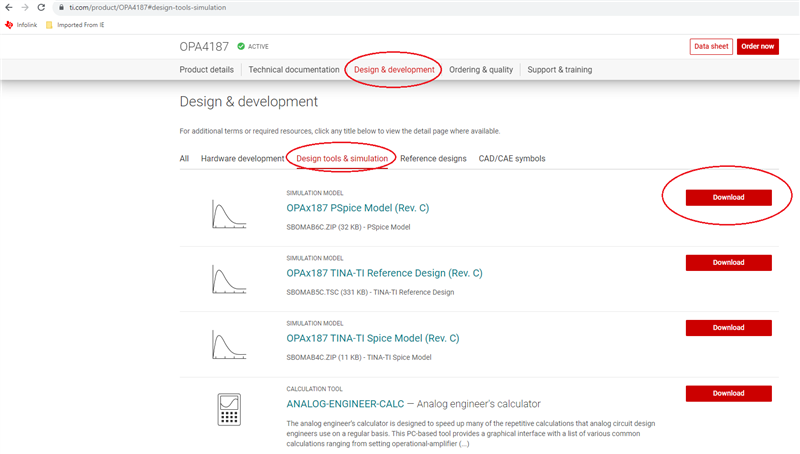Click the browser Forward arrow
800x454 pixels.
(x=25, y=8)
